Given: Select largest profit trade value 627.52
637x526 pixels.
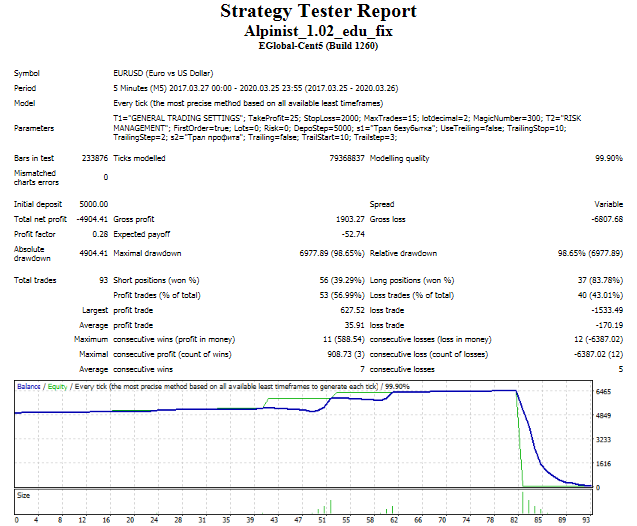Looking at the screenshot, I should coord(353,310).
